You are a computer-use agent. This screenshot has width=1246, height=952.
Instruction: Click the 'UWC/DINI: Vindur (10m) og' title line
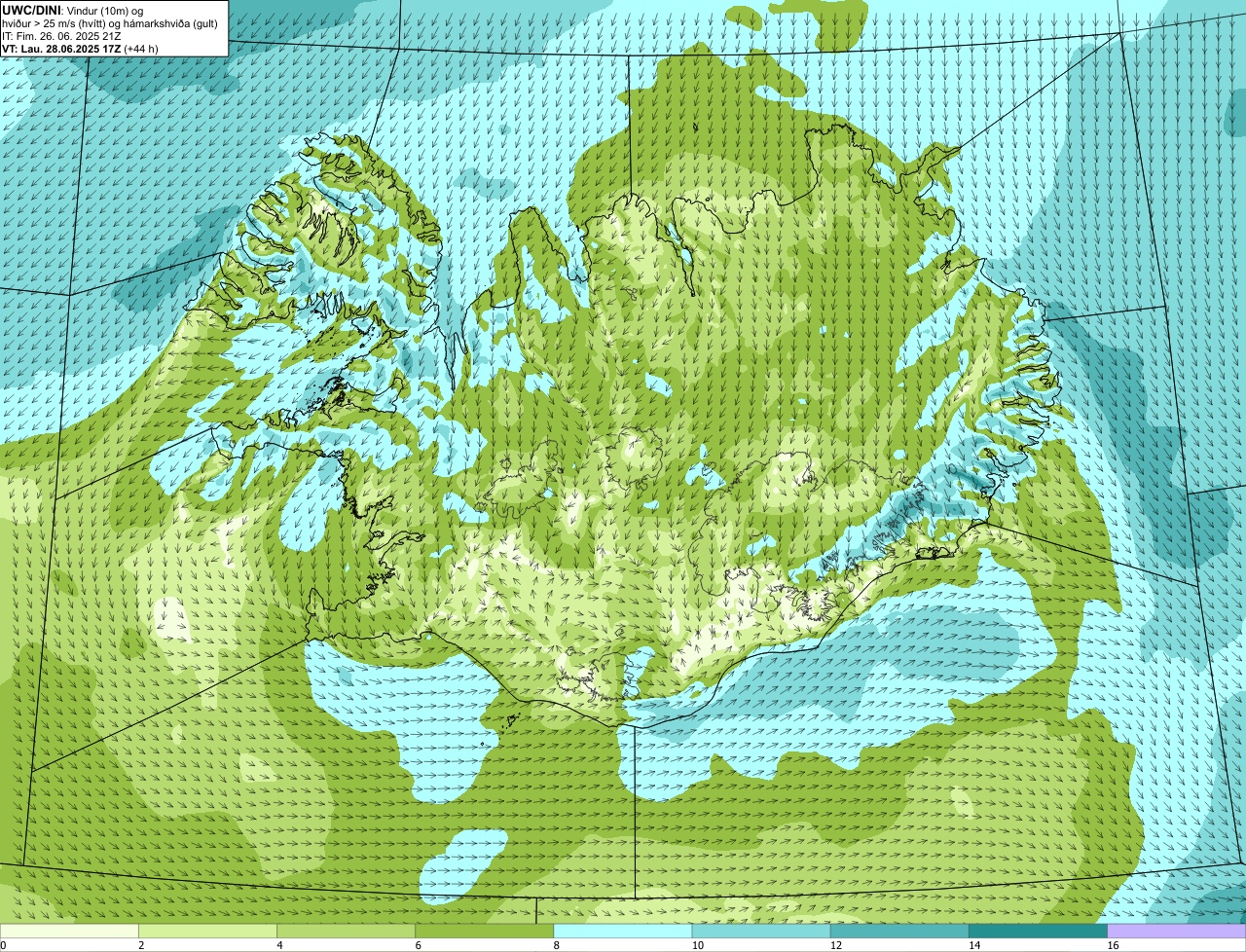click(x=73, y=11)
